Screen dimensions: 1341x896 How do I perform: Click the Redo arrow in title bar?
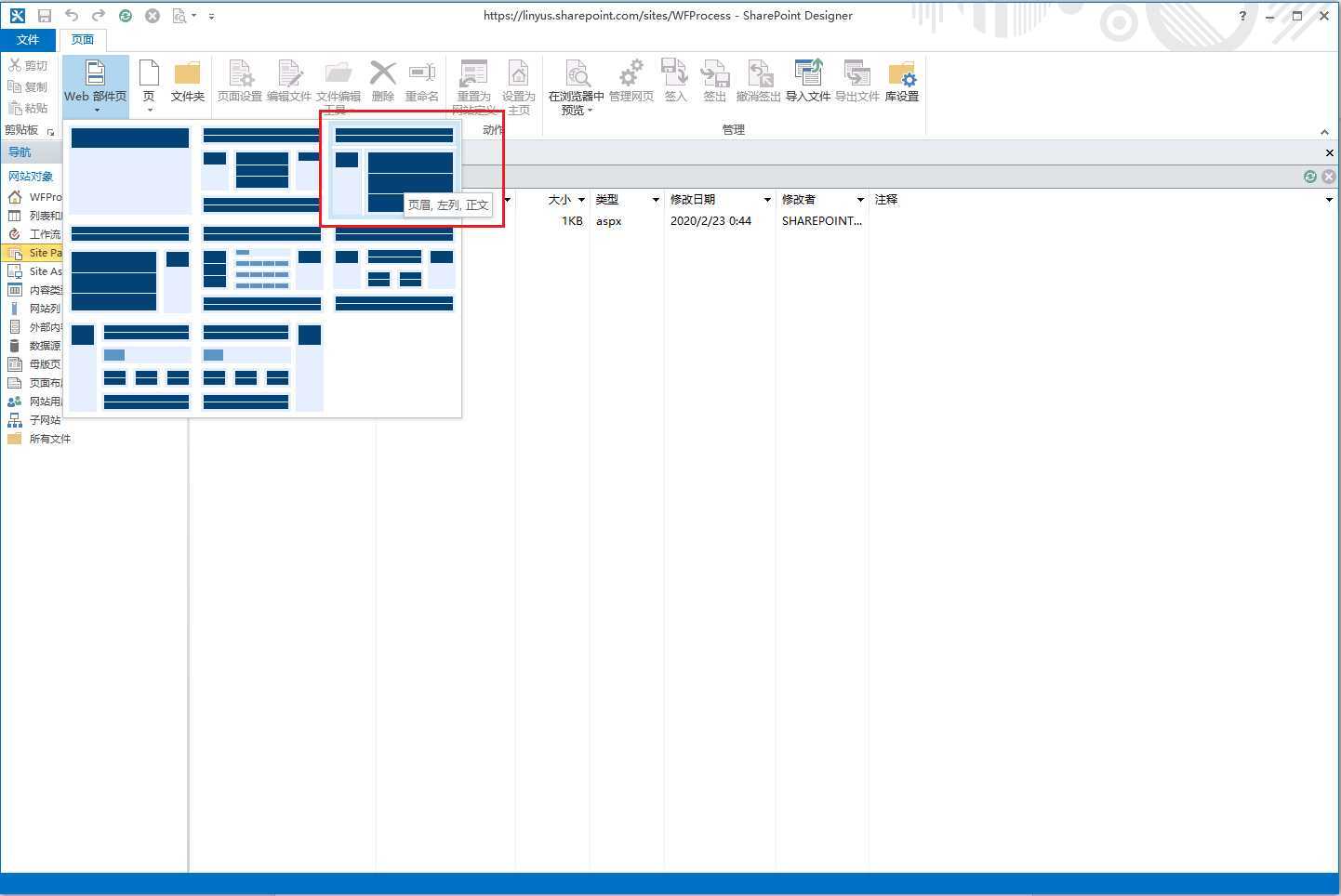point(98,16)
